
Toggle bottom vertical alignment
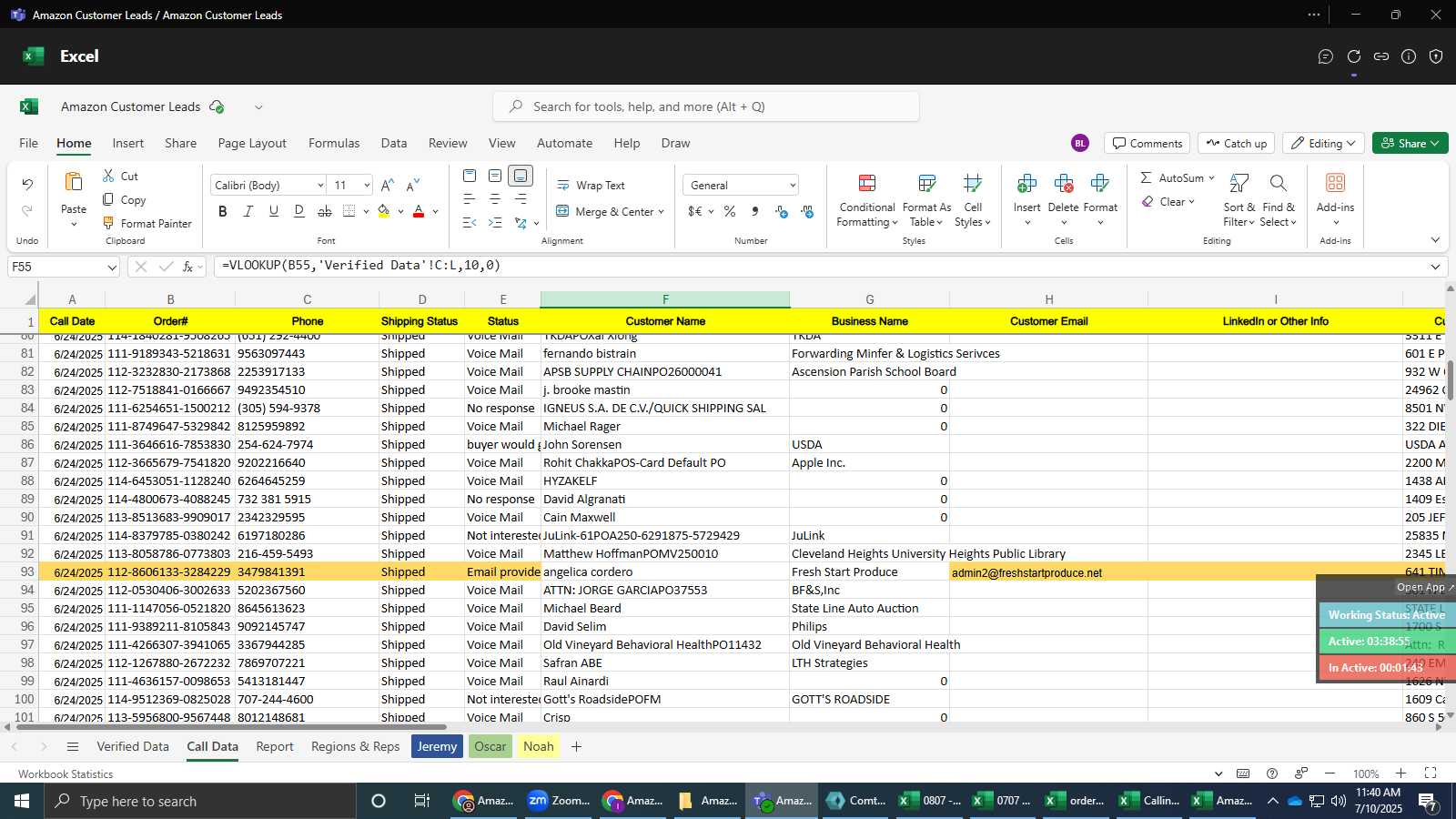(x=521, y=176)
